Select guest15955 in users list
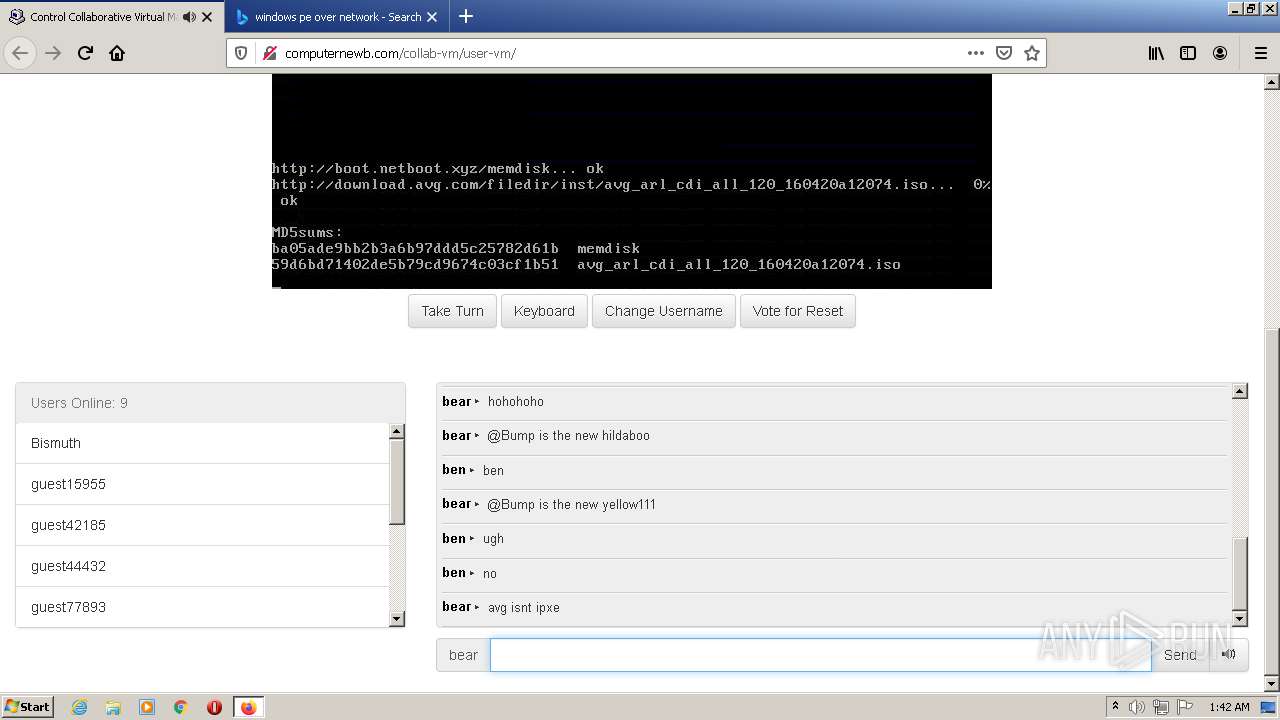The image size is (1280, 720). [x=202, y=484]
